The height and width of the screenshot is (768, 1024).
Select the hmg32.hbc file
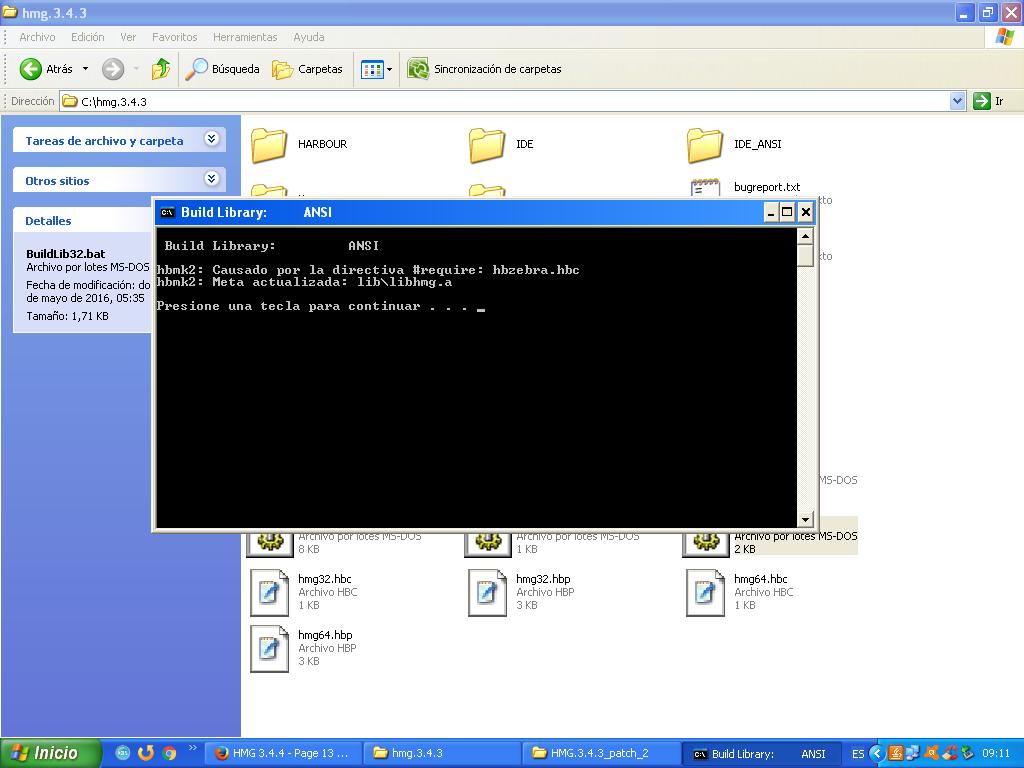[304, 592]
